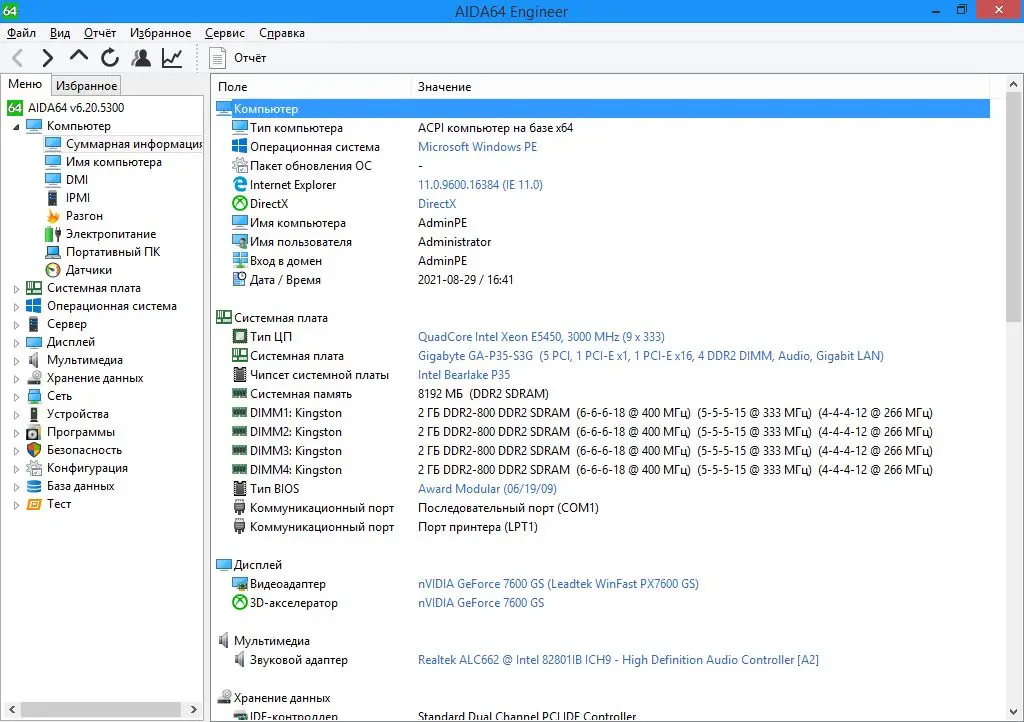Viewport: 1024px width, 722px height.
Task: Click the DirectX icon in the report list
Action: 240,204
